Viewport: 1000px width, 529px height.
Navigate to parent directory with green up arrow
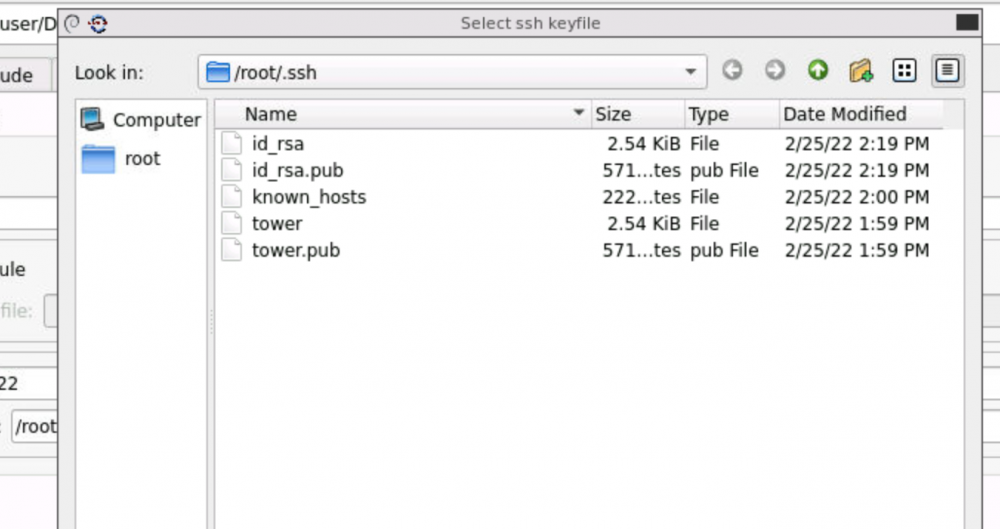click(818, 70)
